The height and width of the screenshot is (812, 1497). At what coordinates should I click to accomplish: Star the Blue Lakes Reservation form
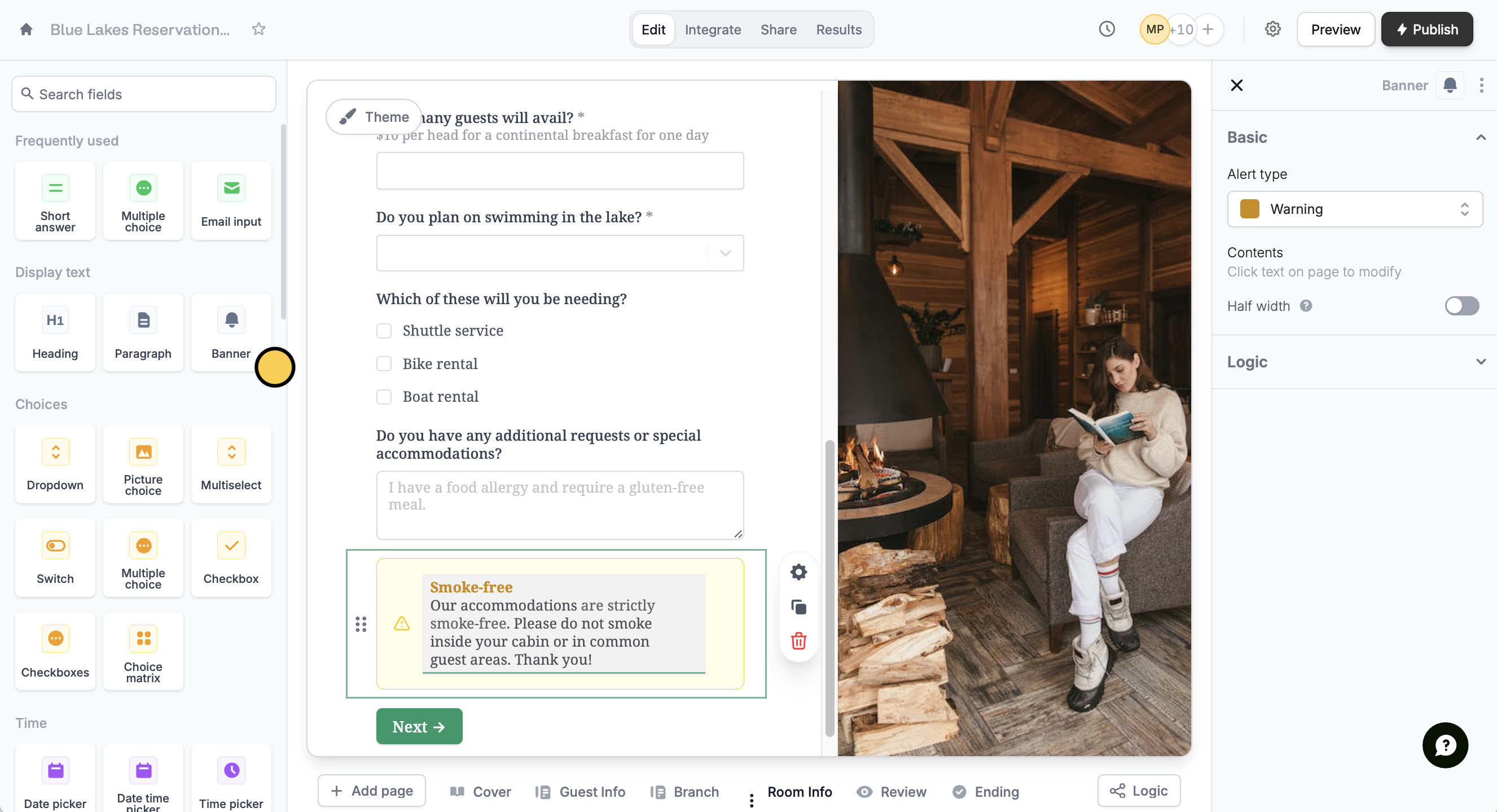click(x=258, y=29)
